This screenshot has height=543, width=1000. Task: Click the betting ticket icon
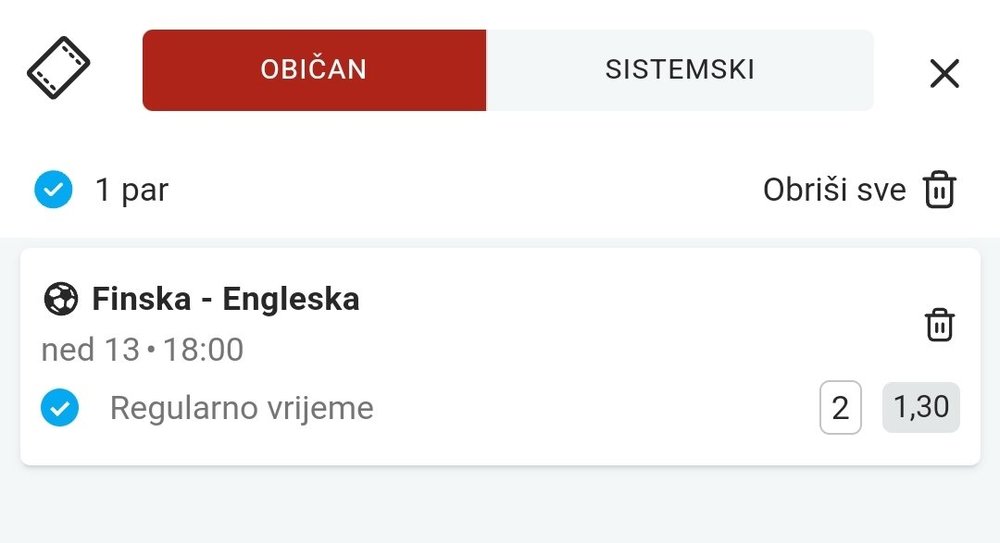[x=58, y=69]
